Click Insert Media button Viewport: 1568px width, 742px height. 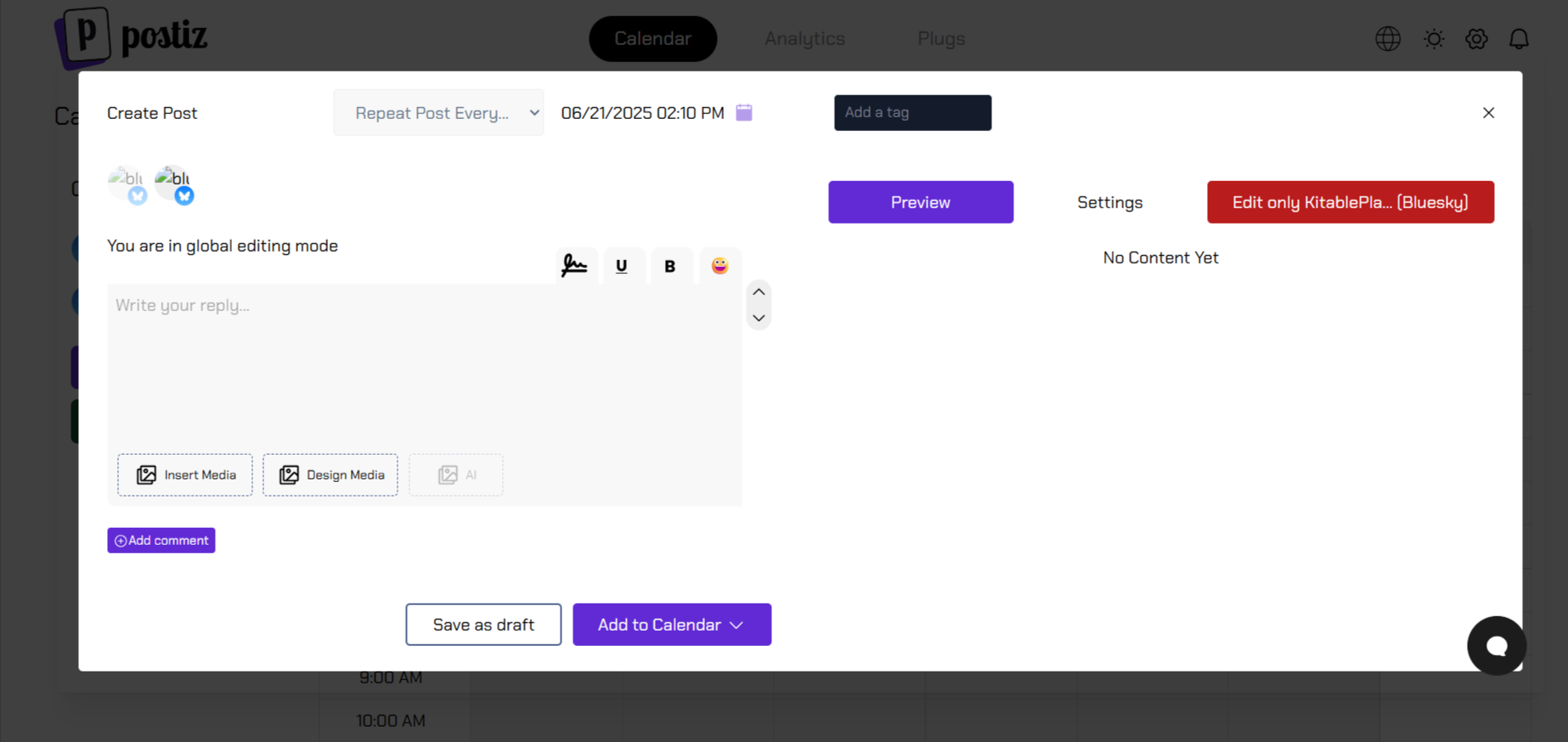coord(185,475)
